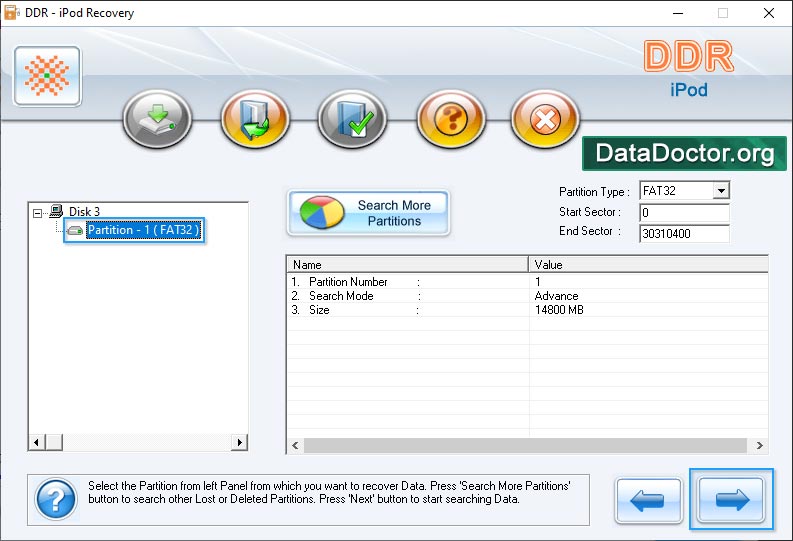Click the book with arrow toolbar button
This screenshot has height=541, width=793.
pyautogui.click(x=255, y=119)
